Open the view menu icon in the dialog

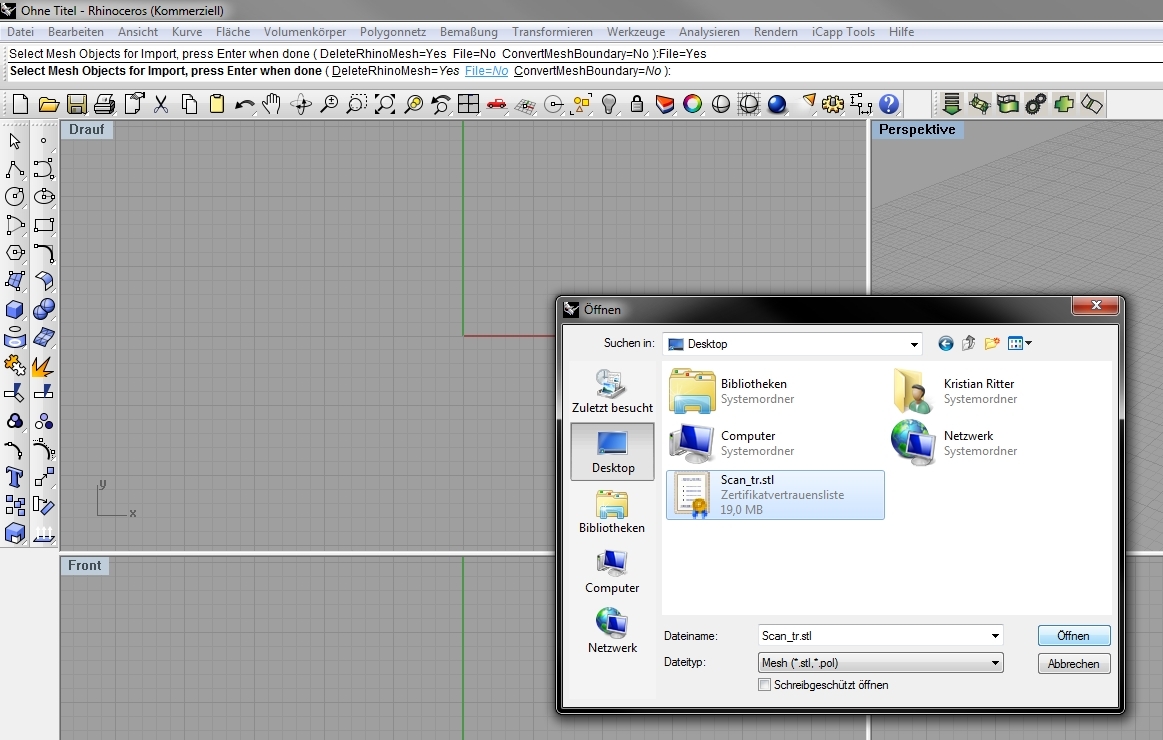1020,343
